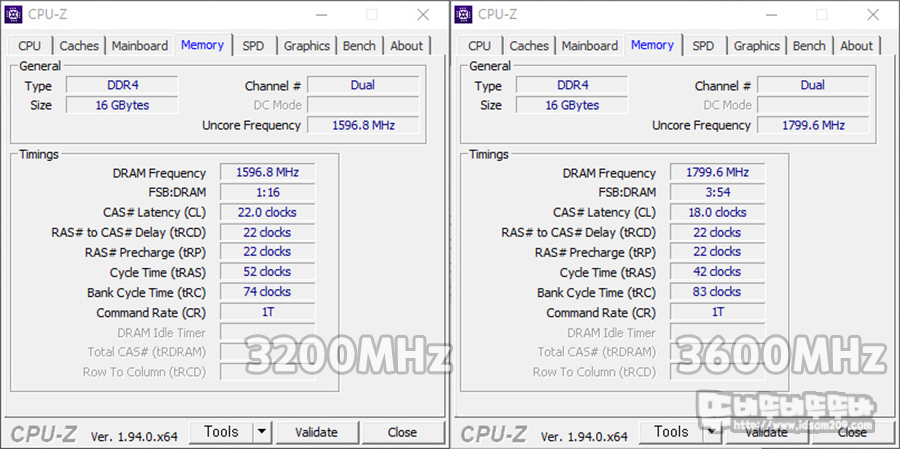900x449 pixels.
Task: Open the Bench tab in the left window
Action: coord(359,46)
